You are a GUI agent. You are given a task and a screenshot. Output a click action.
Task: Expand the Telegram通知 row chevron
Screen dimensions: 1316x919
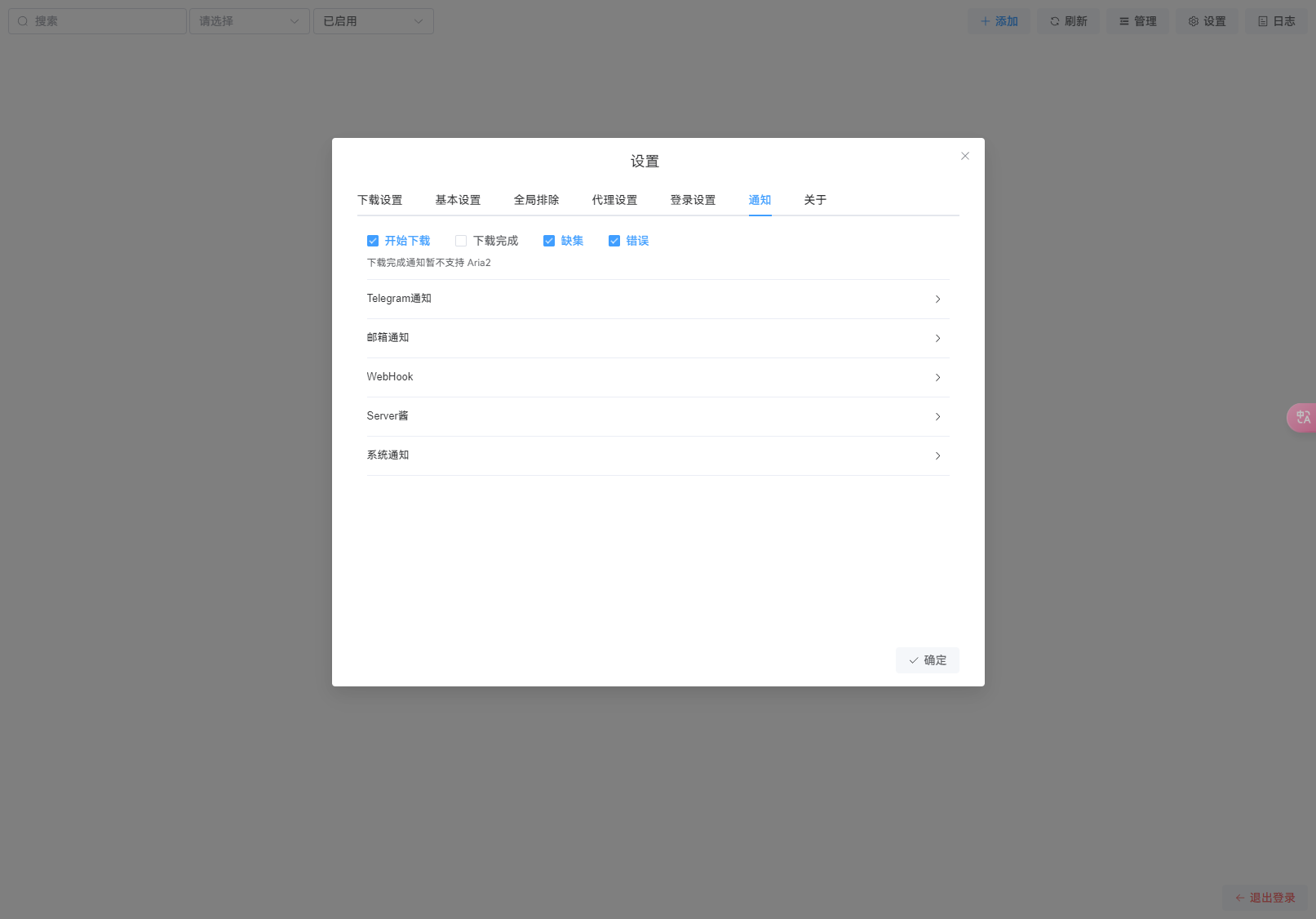coord(937,300)
